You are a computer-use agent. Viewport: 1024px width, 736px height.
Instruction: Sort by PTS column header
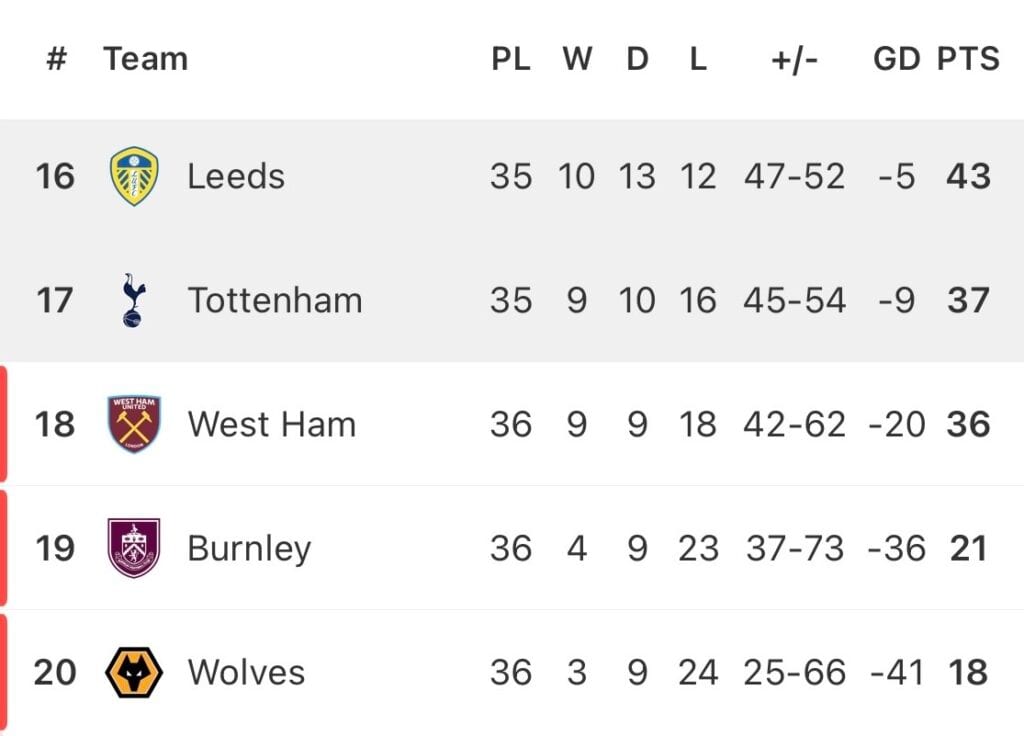point(968,59)
